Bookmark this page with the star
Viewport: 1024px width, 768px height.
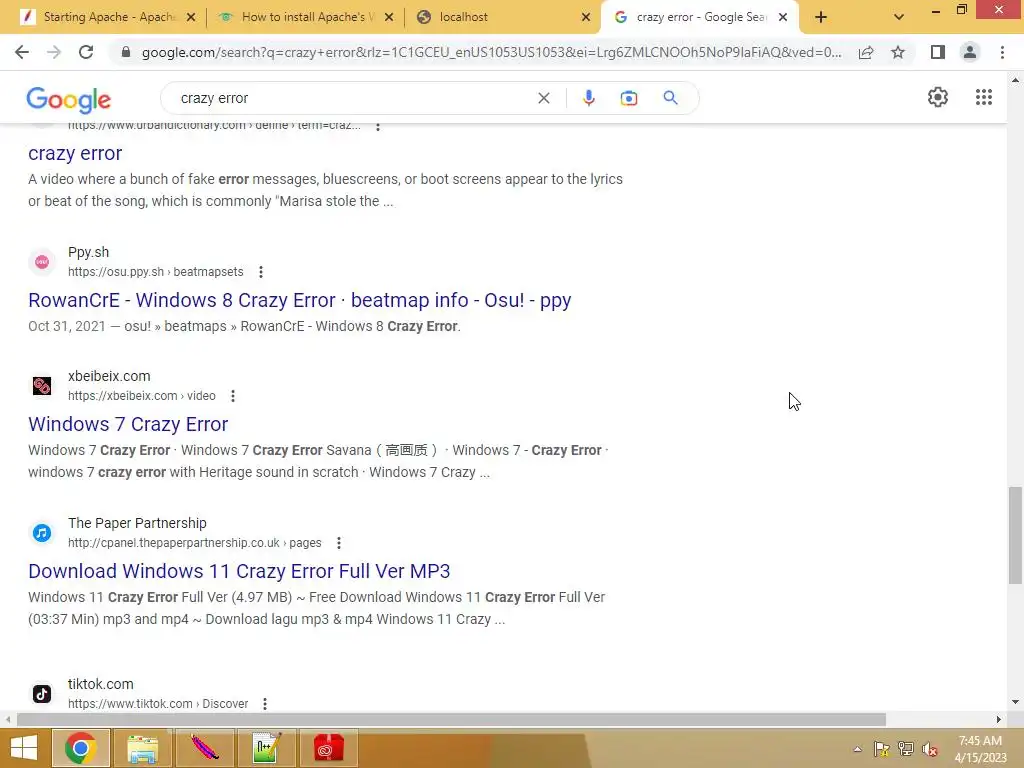[x=898, y=52]
